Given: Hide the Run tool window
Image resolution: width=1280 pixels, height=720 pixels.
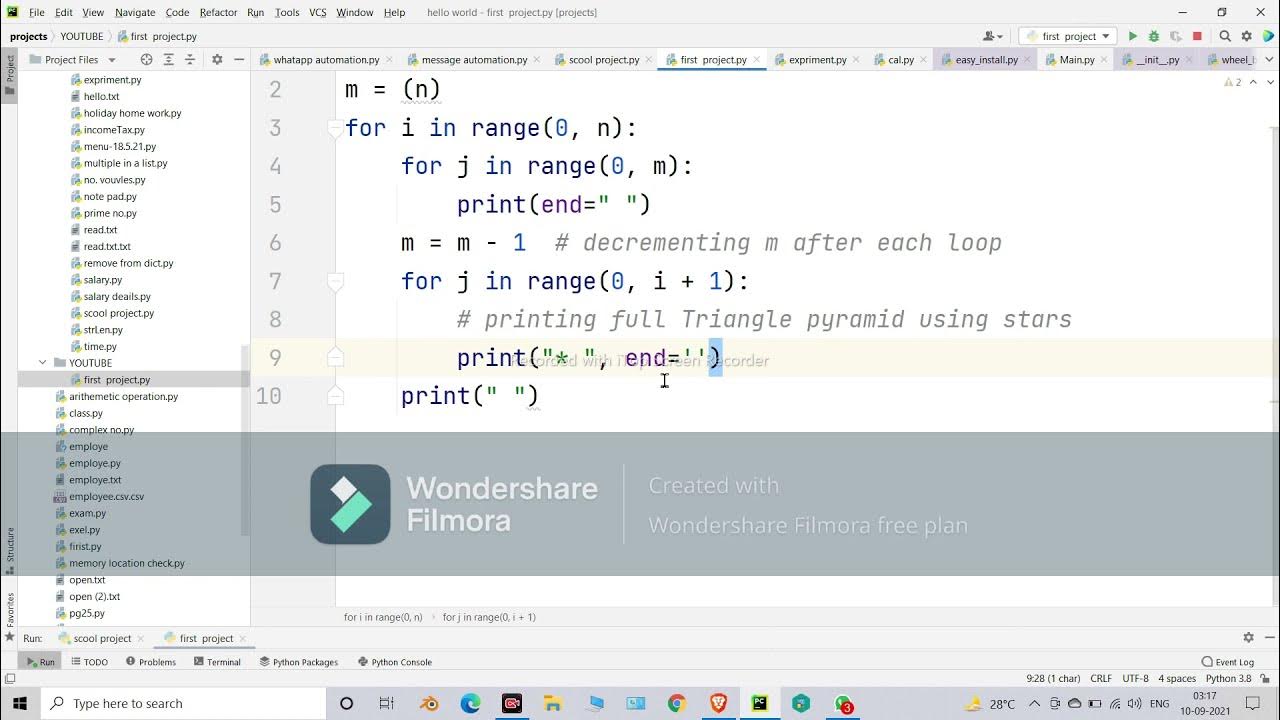Looking at the screenshot, I should [x=1268, y=638].
